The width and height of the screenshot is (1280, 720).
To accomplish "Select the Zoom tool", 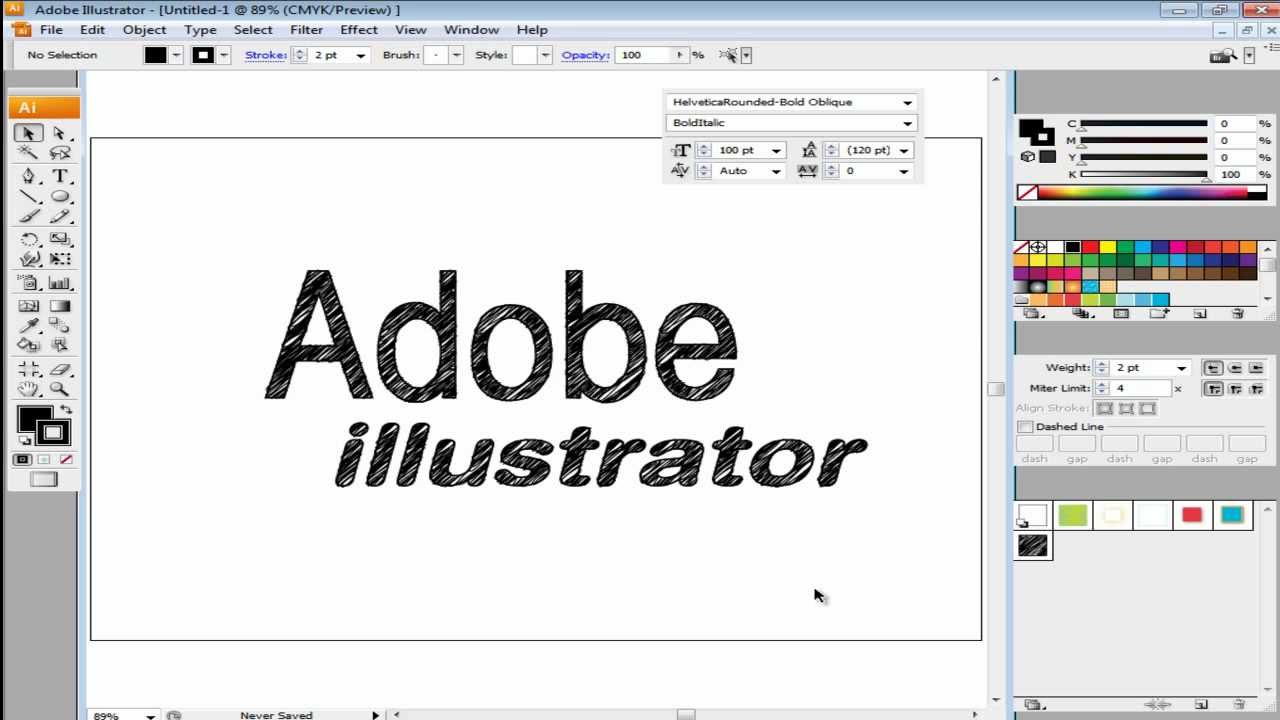I will tap(60, 388).
